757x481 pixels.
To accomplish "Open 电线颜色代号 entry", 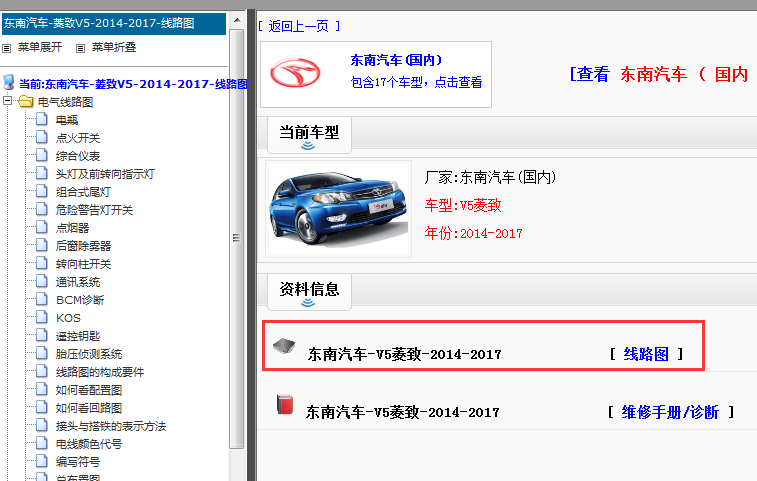I will (x=89, y=444).
